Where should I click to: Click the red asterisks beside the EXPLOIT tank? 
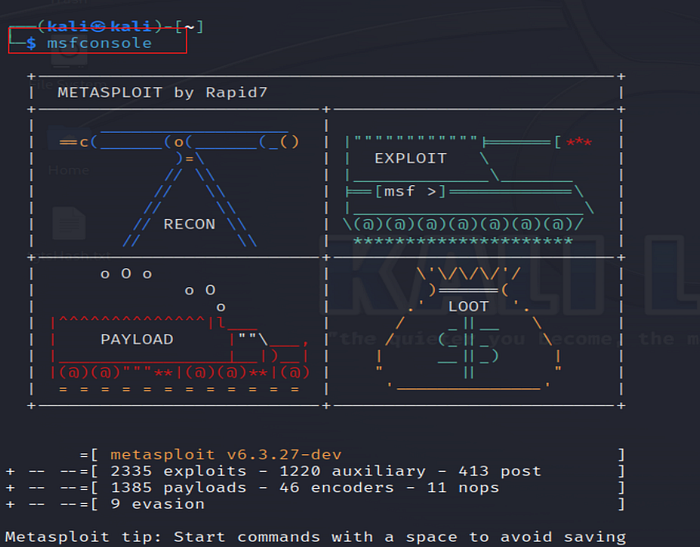click(578, 142)
